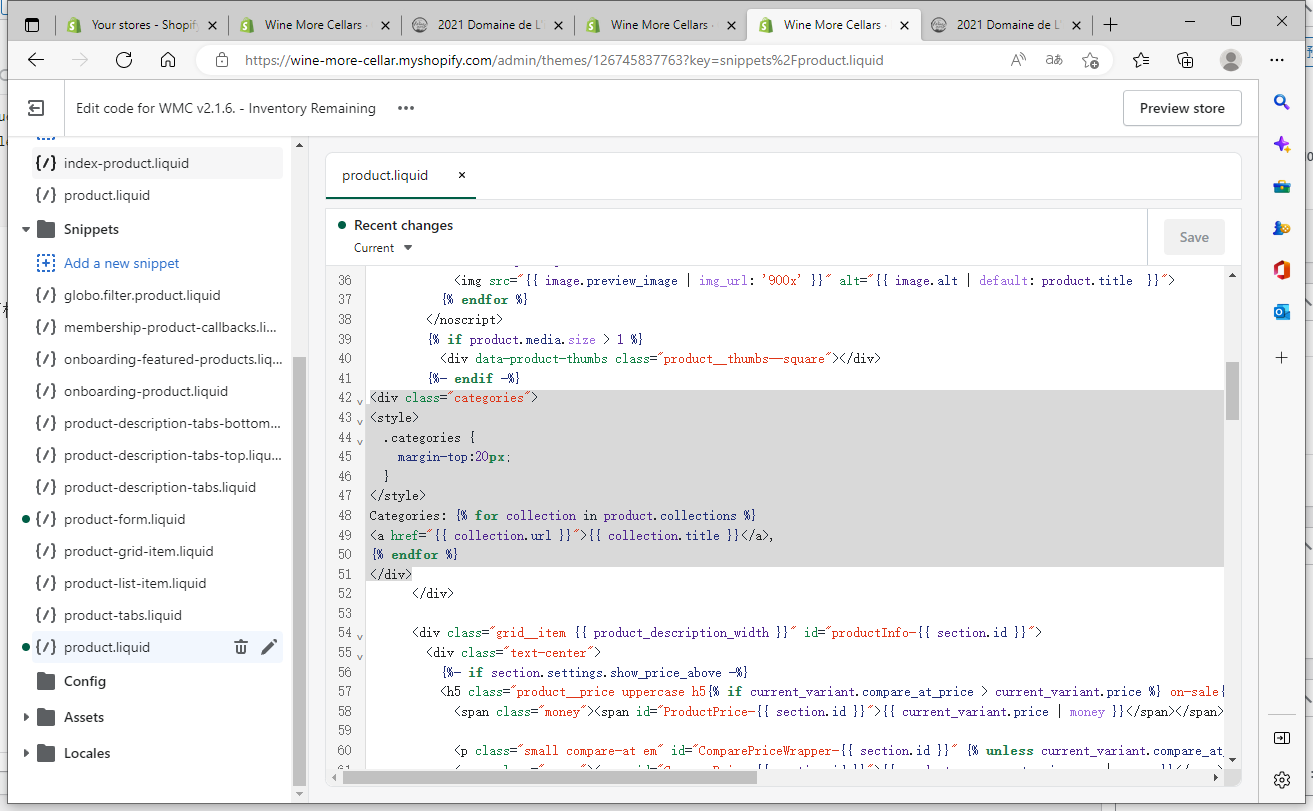The image size is (1313, 811).
Task: Click the Preview store button
Action: tap(1182, 108)
